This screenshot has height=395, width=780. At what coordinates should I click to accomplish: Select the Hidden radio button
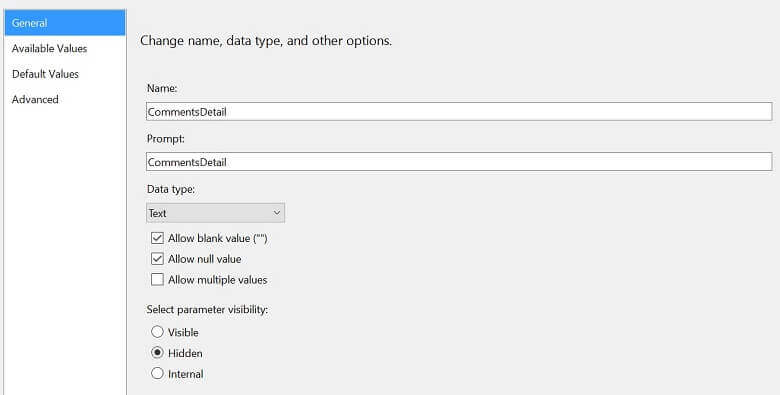click(x=157, y=353)
